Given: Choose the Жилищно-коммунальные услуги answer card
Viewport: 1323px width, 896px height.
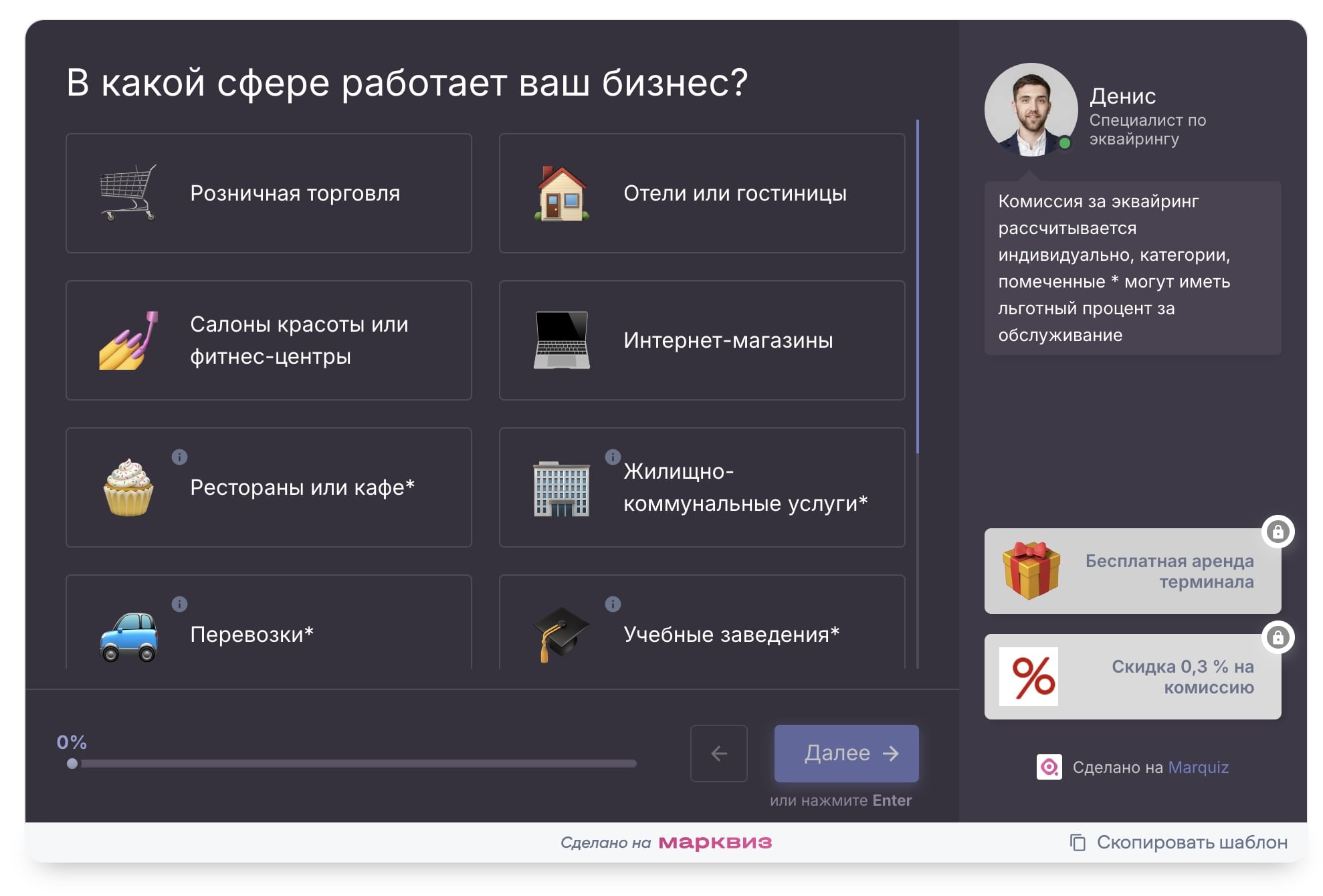Looking at the screenshot, I should pos(701,487).
